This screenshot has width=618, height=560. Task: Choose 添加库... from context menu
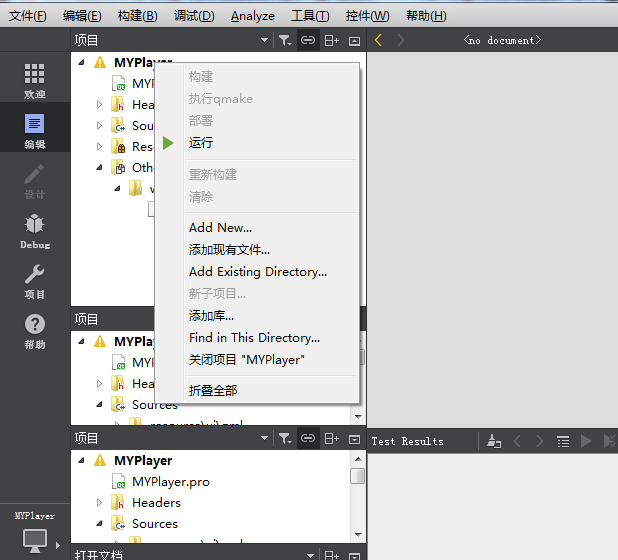click(257, 316)
